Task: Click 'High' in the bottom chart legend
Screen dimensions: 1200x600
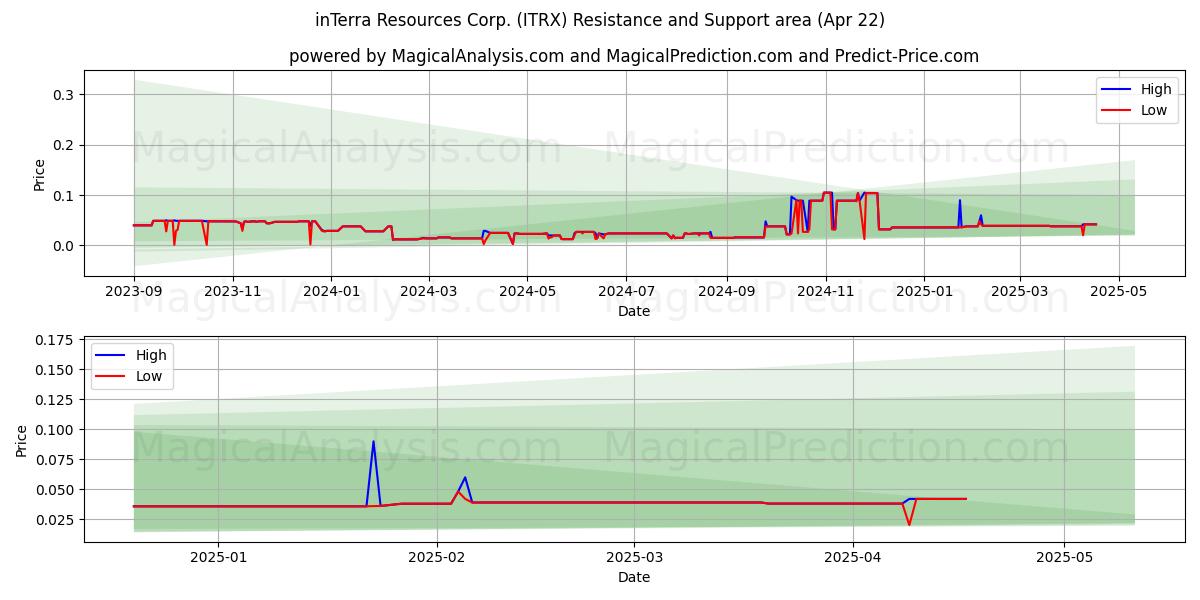Action: coord(150,356)
